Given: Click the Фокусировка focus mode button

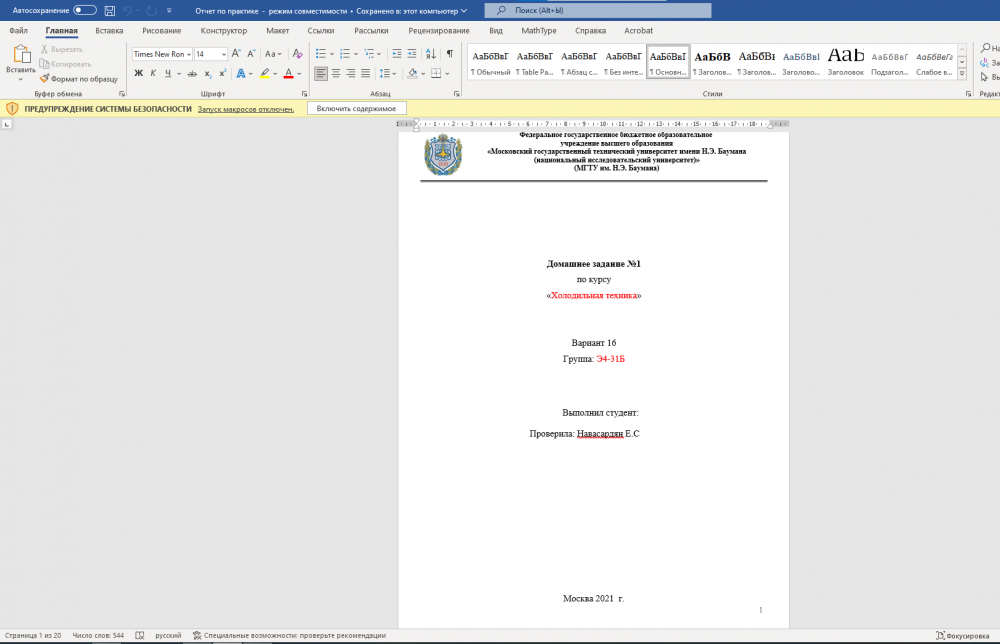Looking at the screenshot, I should point(963,636).
